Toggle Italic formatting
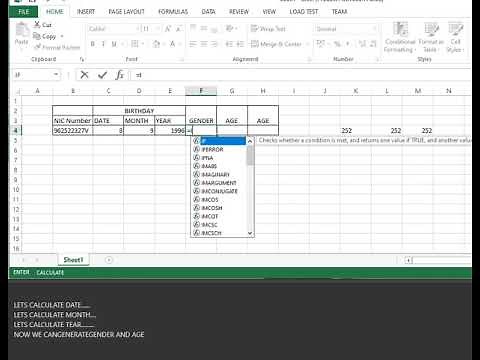 tap(103, 44)
